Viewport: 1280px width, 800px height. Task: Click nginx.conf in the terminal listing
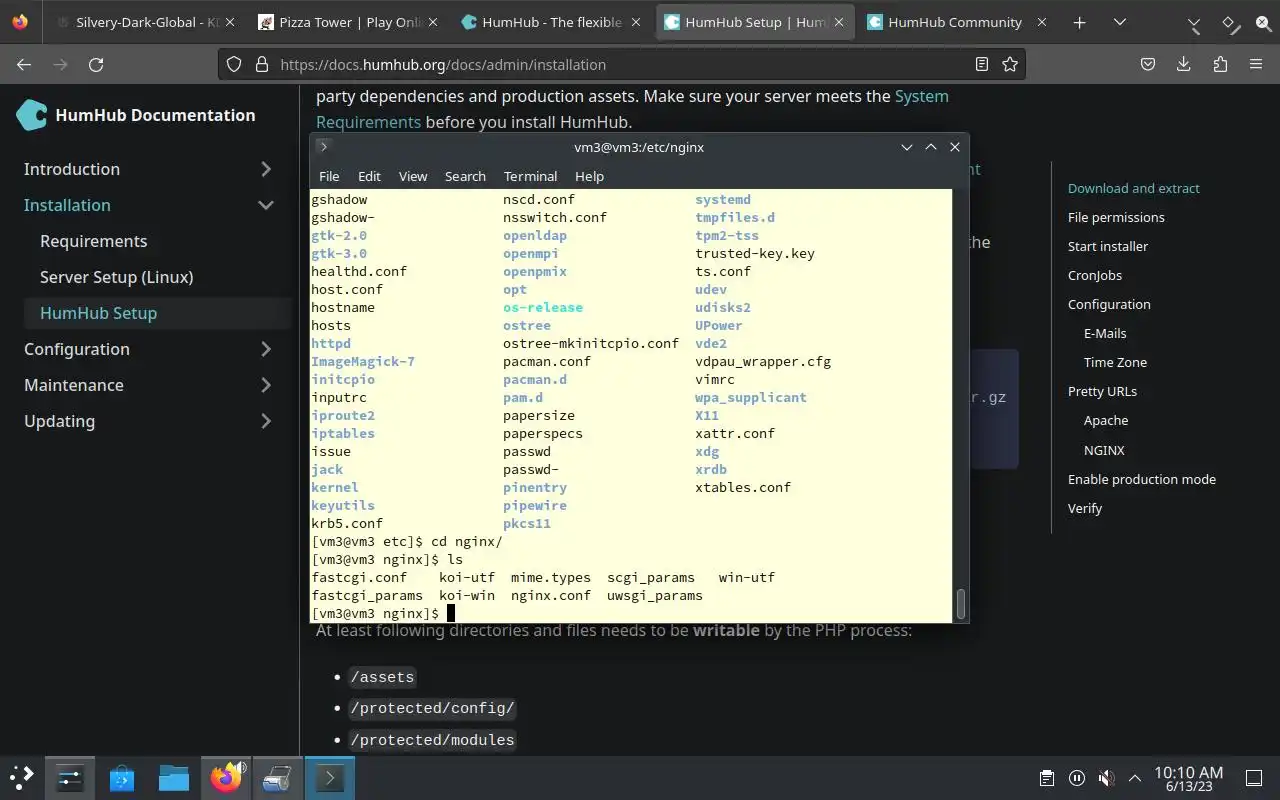(x=551, y=595)
